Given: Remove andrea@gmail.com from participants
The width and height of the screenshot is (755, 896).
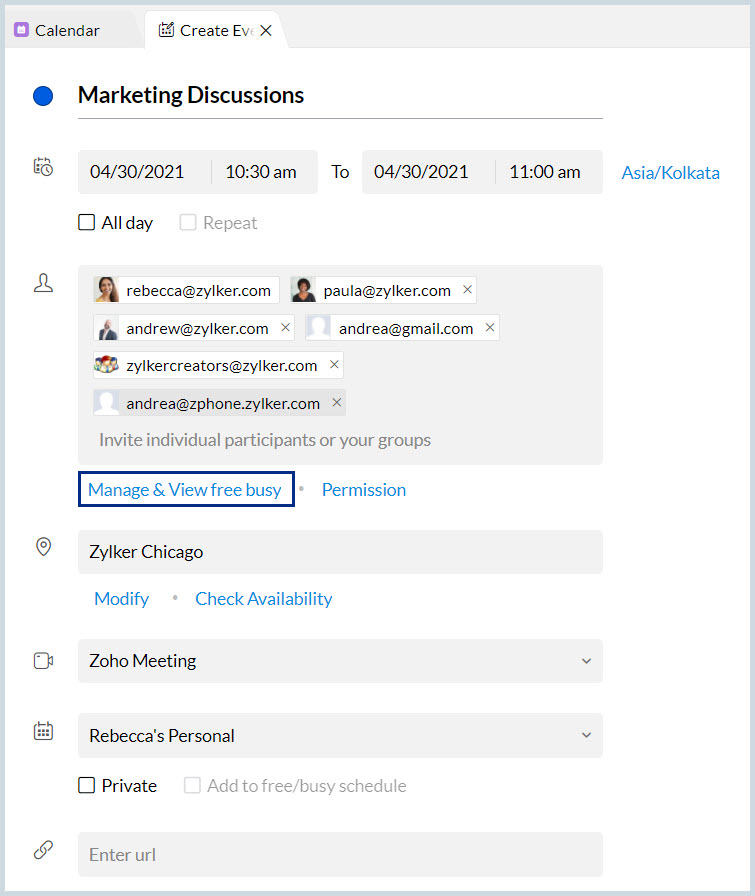Looking at the screenshot, I should click(490, 328).
